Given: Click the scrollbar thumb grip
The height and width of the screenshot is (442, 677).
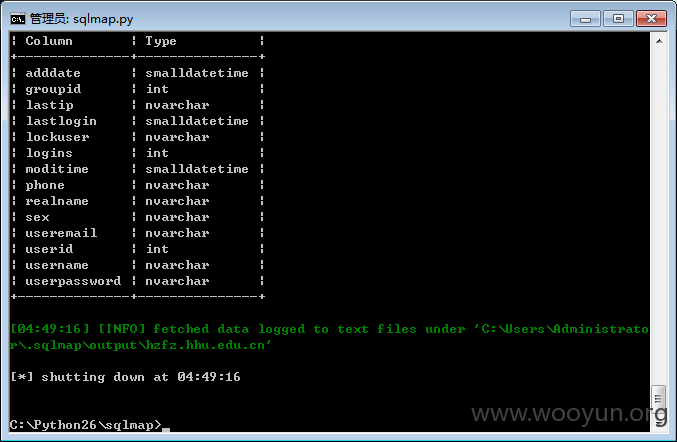Looking at the screenshot, I should click(x=658, y=398).
